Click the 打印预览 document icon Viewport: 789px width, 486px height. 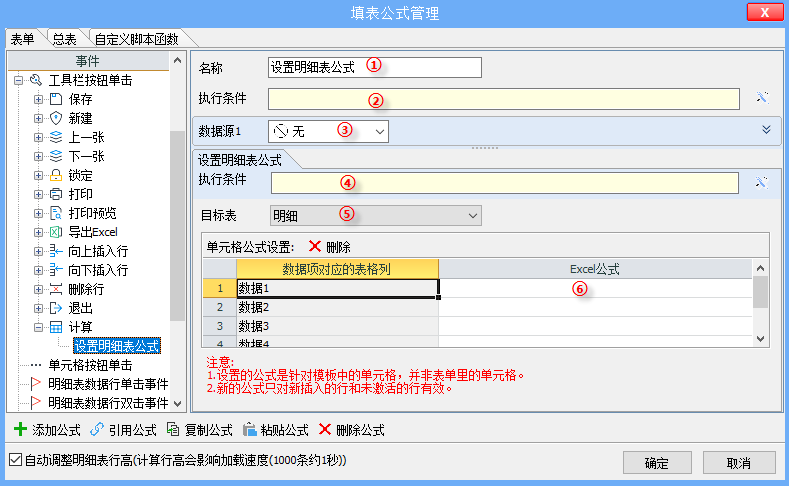coord(56,213)
